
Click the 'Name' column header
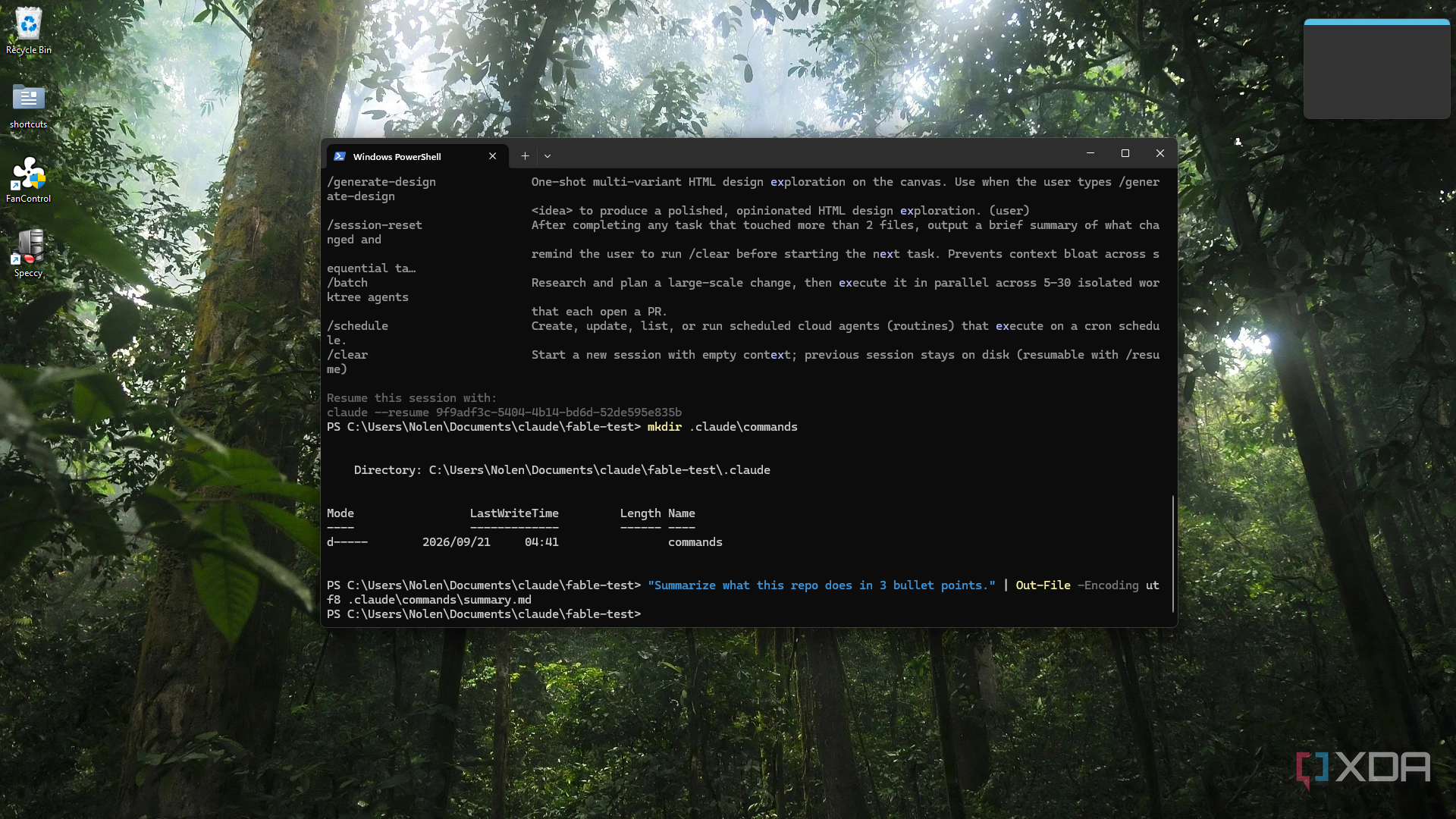click(682, 513)
